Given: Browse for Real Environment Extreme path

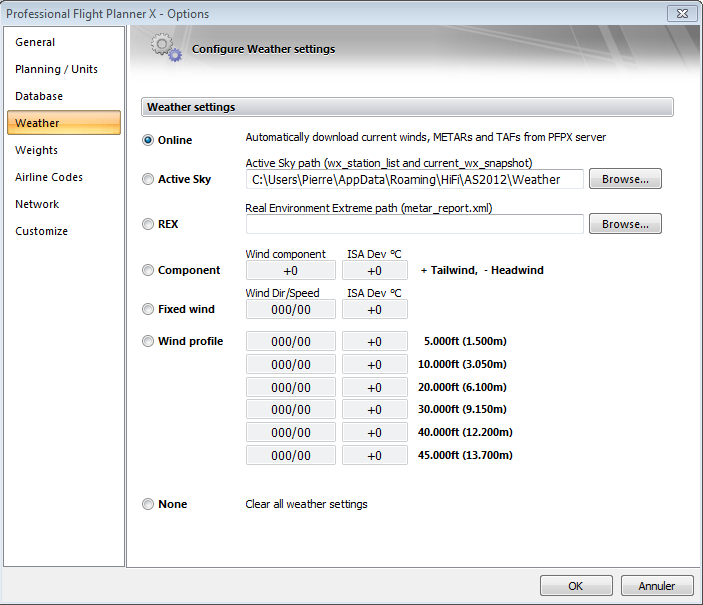Looking at the screenshot, I should click(x=625, y=225).
